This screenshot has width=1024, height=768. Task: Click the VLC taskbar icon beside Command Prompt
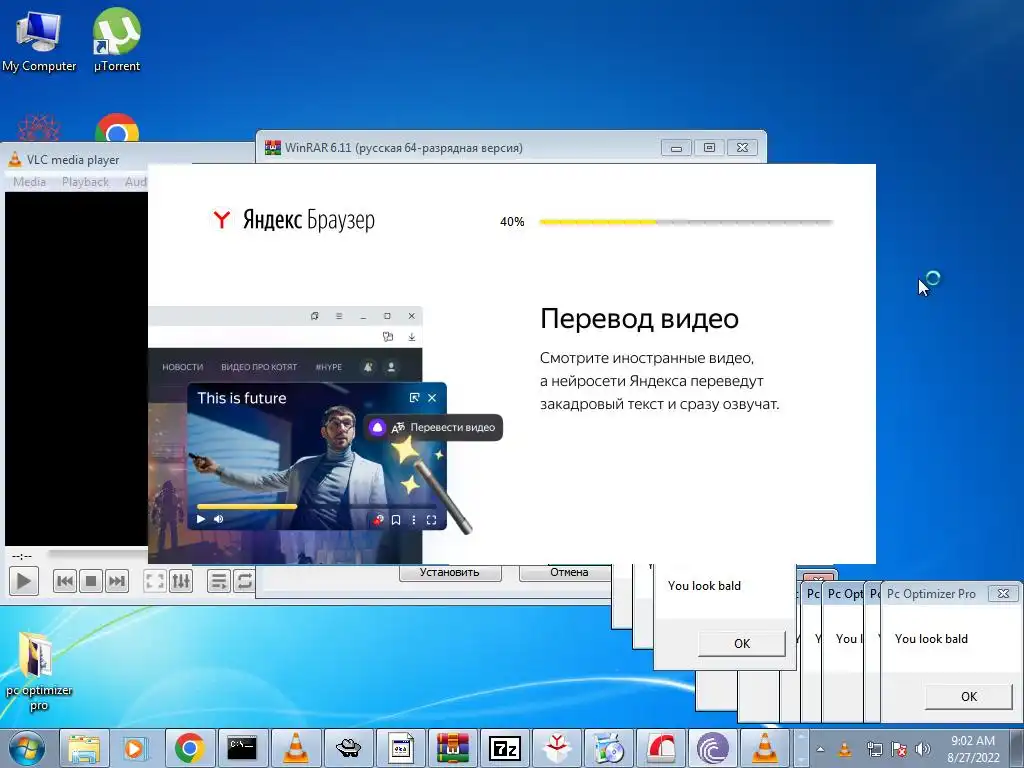click(x=295, y=748)
